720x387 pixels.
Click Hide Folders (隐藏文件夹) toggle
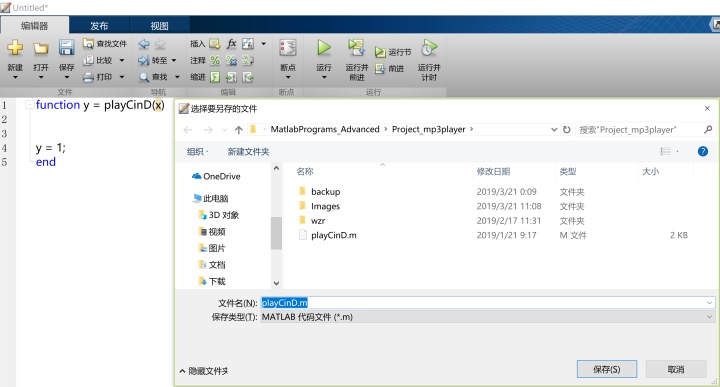pyautogui.click(x=204, y=371)
